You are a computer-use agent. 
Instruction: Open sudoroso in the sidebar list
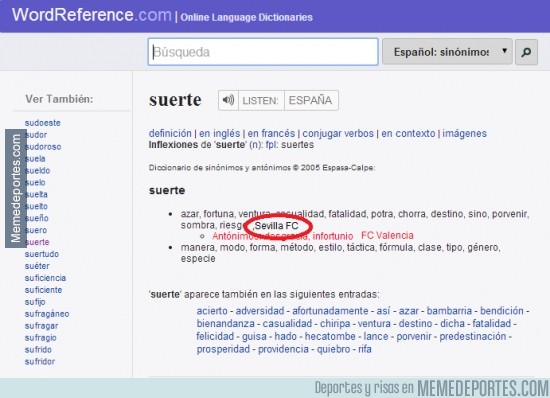tap(43, 147)
